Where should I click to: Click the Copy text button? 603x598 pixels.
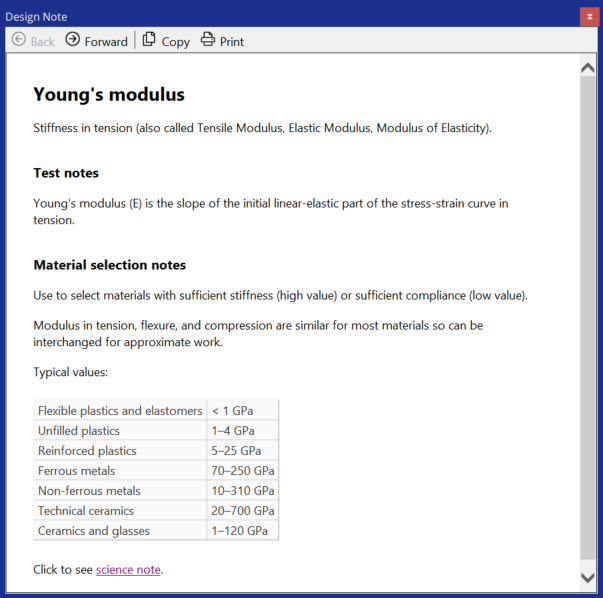tap(175, 42)
